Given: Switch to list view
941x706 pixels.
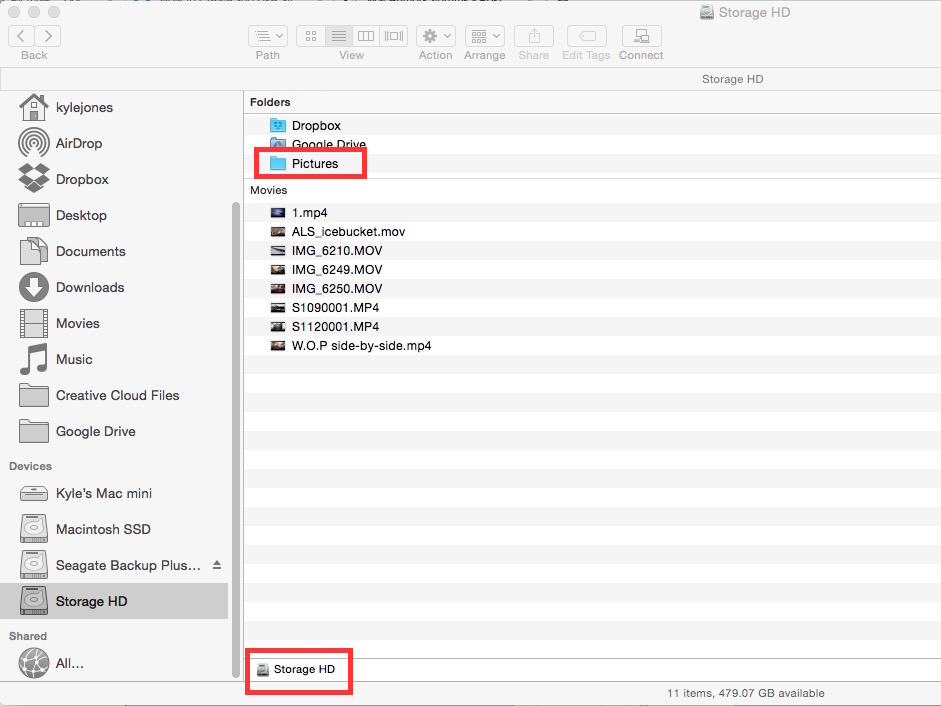Looking at the screenshot, I should click(338, 36).
